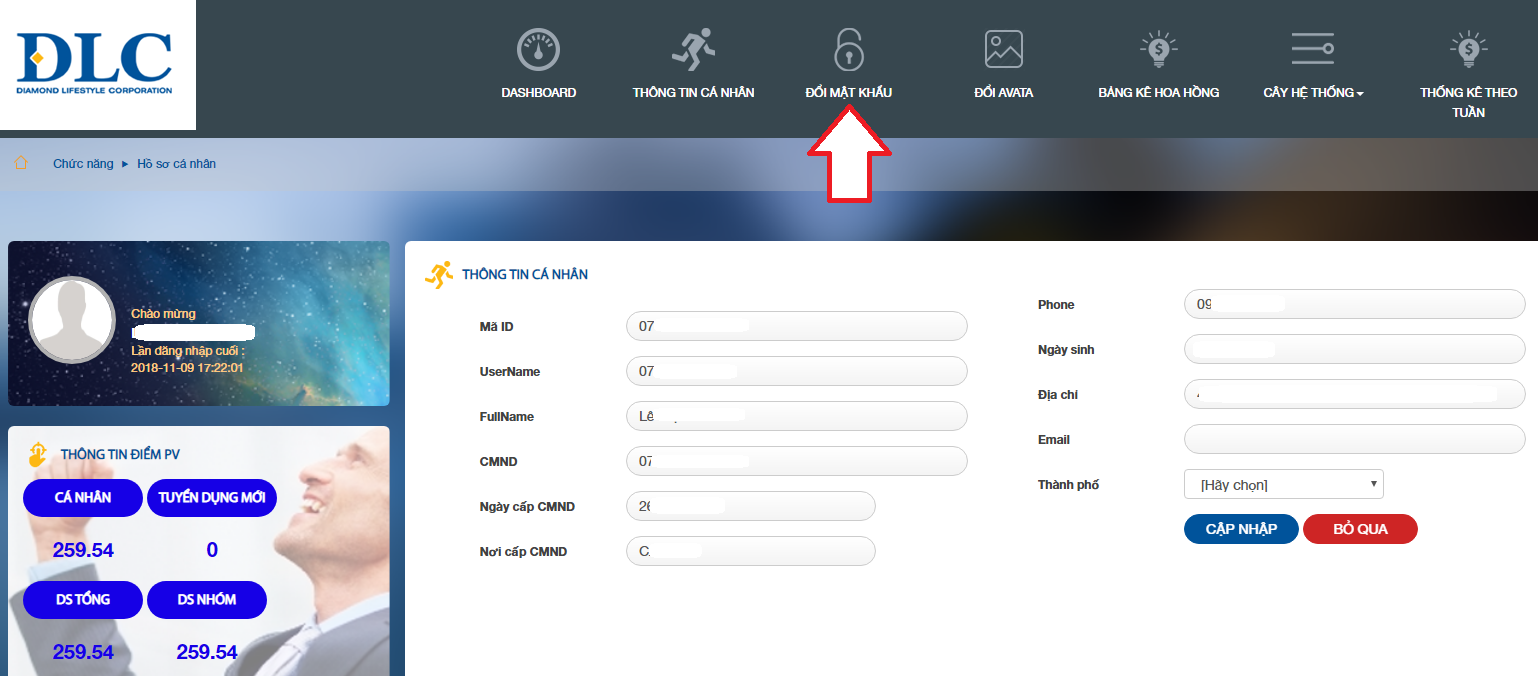Click the Chức năng breadcrumb link
The height and width of the screenshot is (676, 1538).
[83, 164]
